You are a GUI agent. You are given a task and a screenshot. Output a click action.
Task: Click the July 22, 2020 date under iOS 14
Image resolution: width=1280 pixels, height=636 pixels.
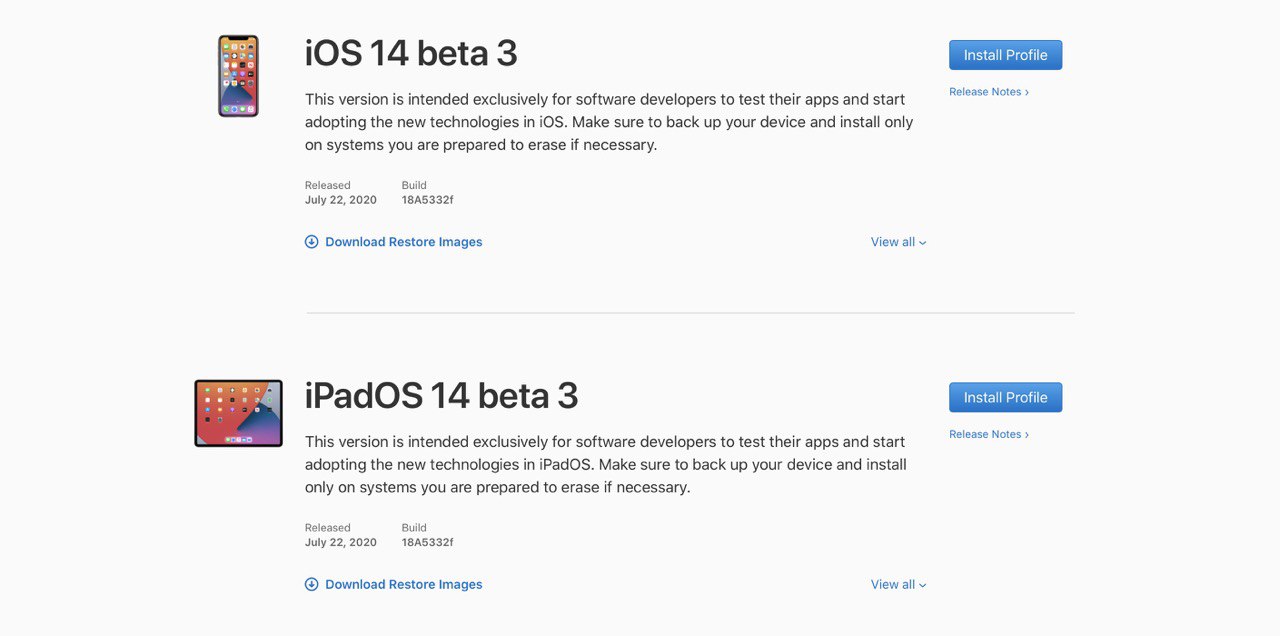[x=341, y=200]
